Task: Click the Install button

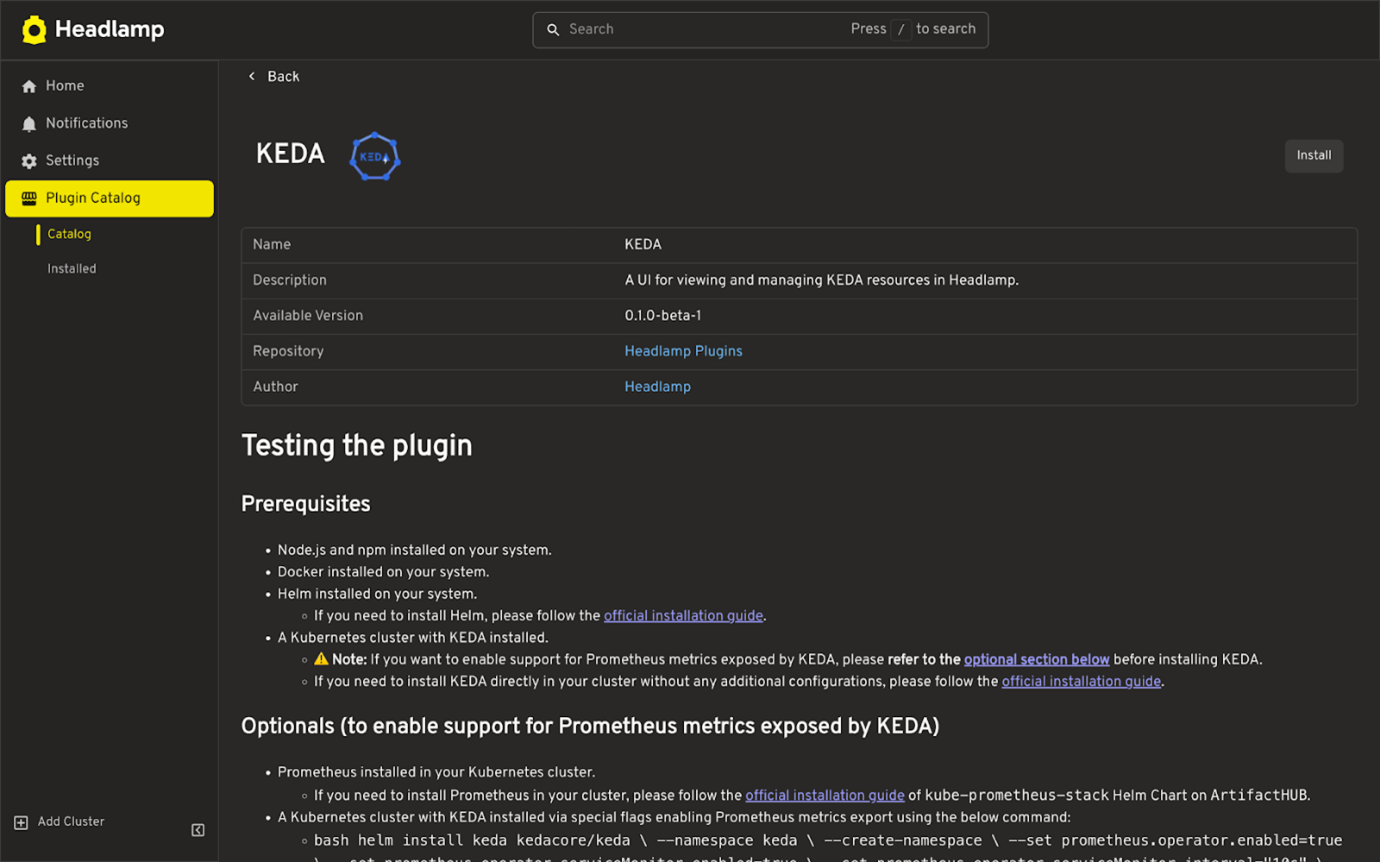Action: (x=1314, y=156)
